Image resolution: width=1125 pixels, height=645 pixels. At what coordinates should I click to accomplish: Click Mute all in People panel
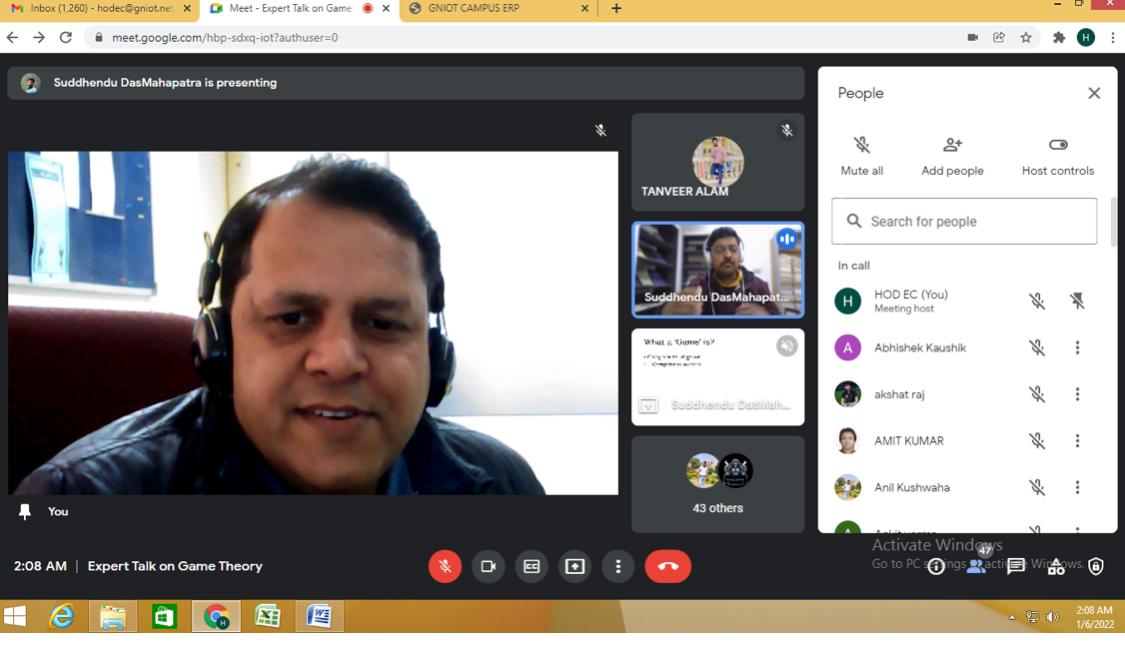click(862, 156)
